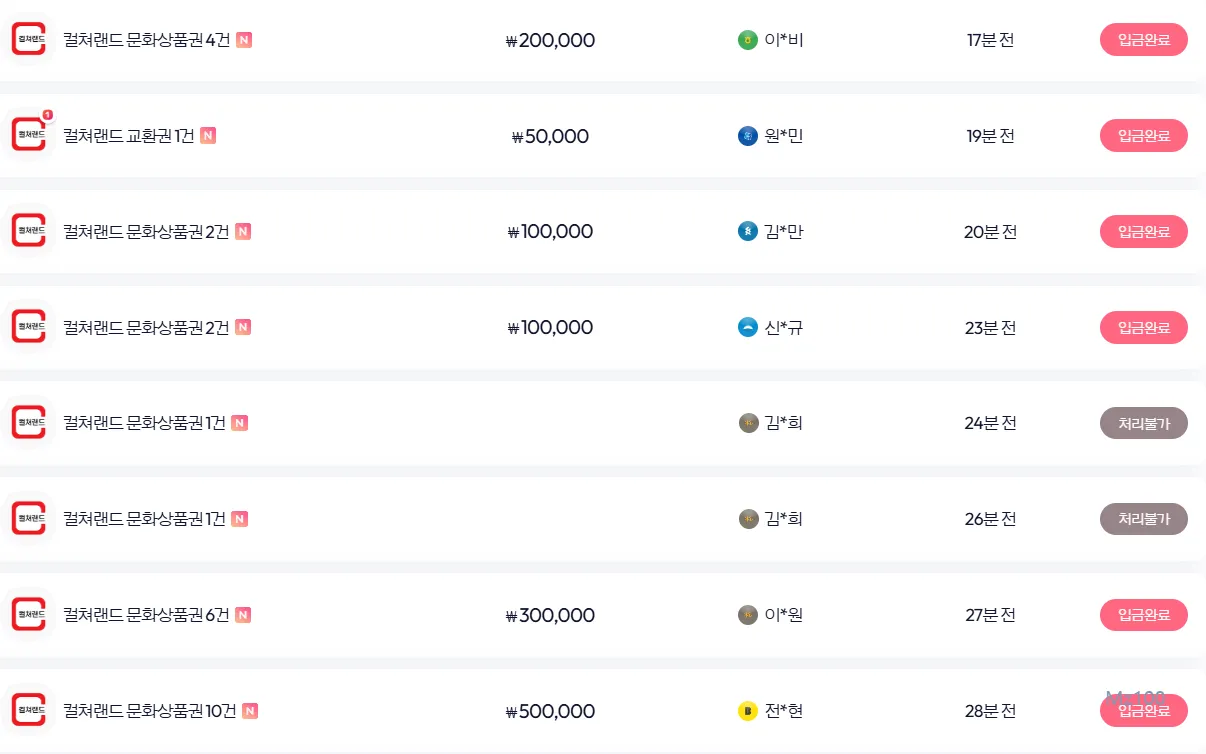
Task: Click the blue bank icon beside 신*규
Action: tap(747, 328)
